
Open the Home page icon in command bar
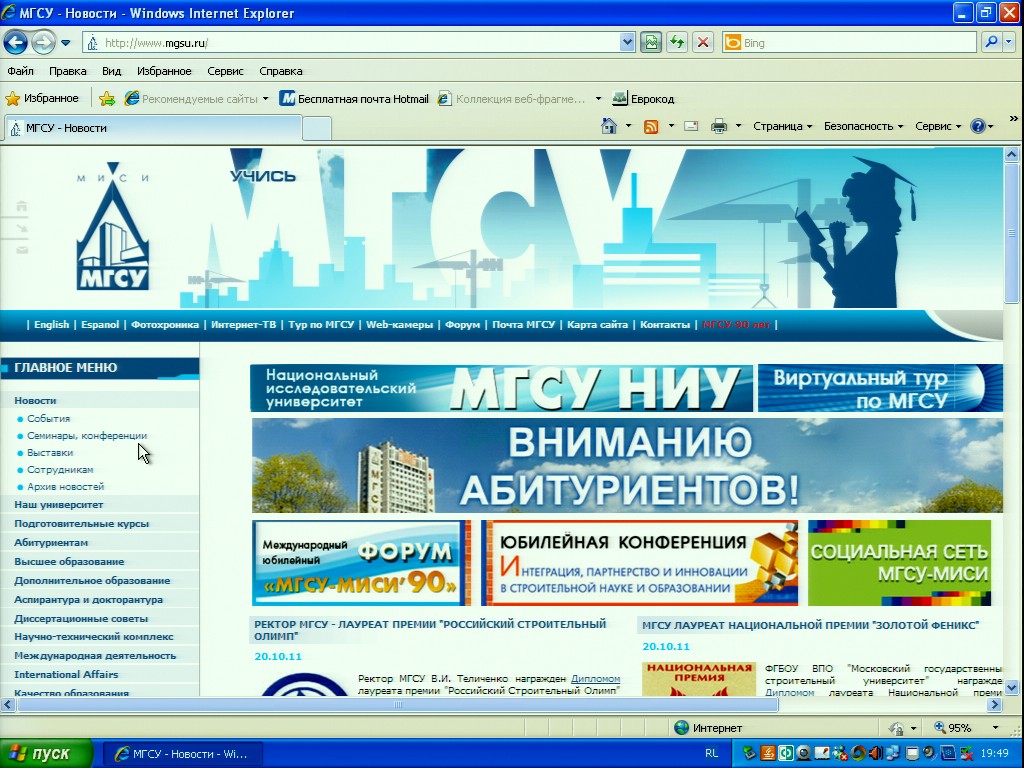tap(609, 126)
